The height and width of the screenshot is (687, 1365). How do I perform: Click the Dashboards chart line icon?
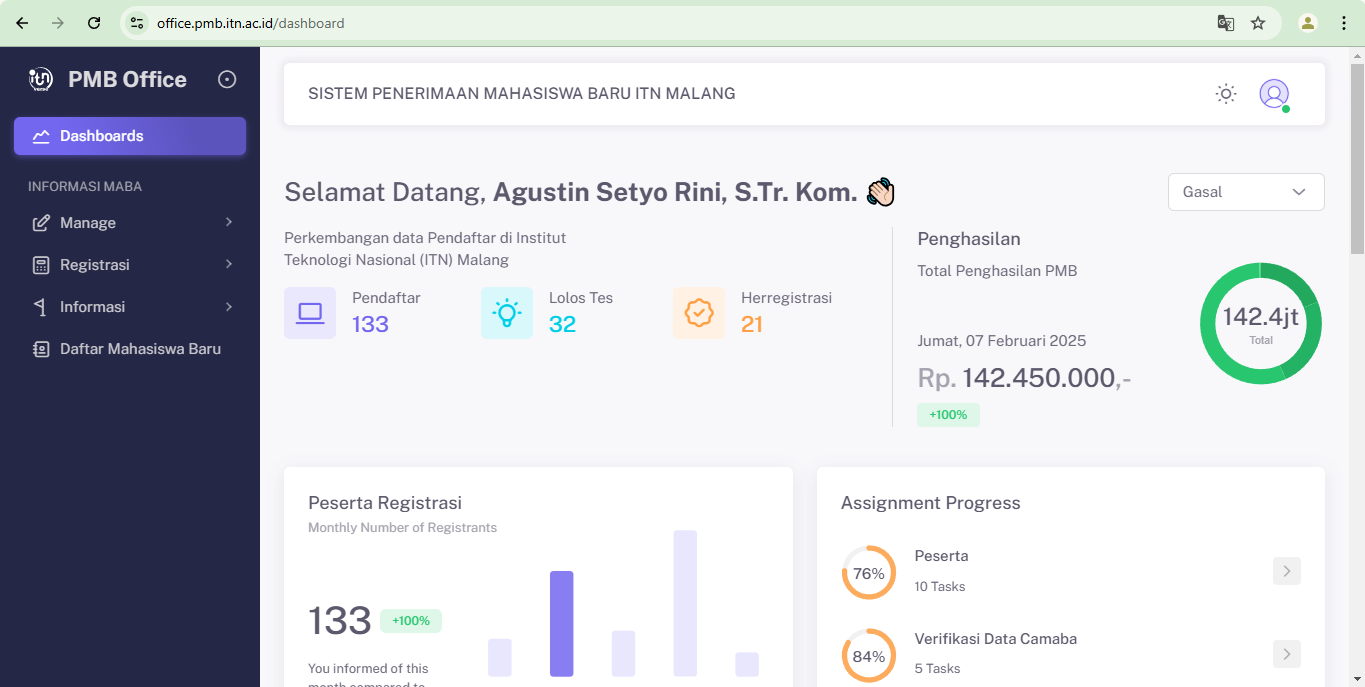(41, 136)
